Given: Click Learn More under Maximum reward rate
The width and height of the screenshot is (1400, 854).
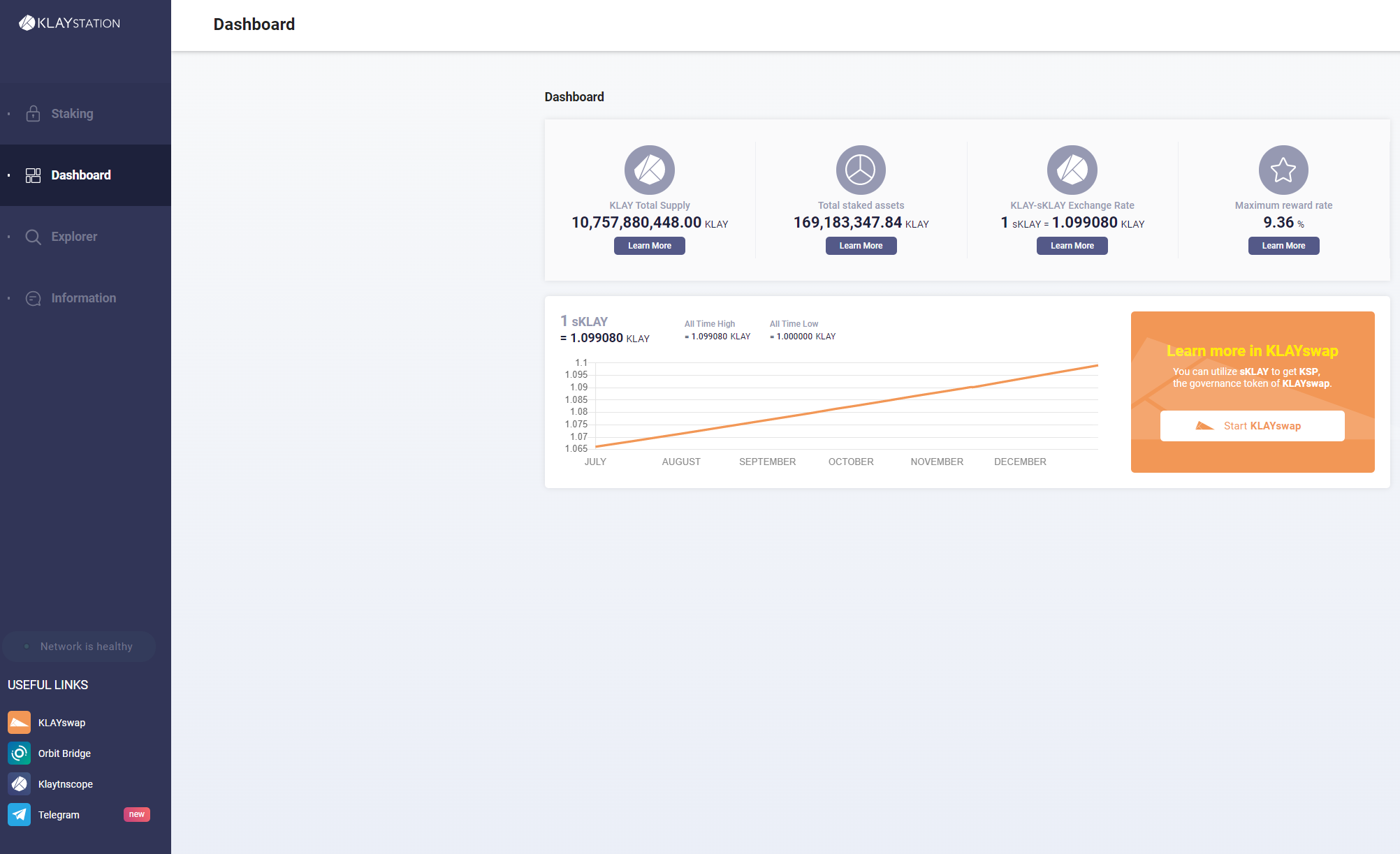Looking at the screenshot, I should (1283, 246).
